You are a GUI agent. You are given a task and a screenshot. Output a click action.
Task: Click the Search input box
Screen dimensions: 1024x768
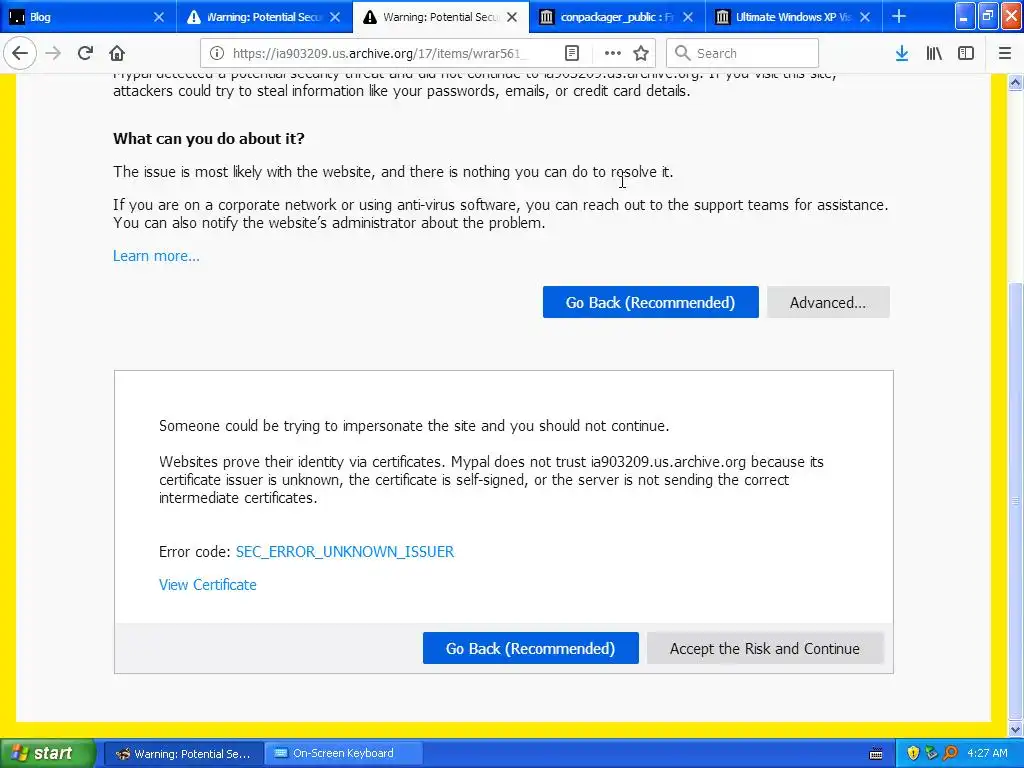743,53
